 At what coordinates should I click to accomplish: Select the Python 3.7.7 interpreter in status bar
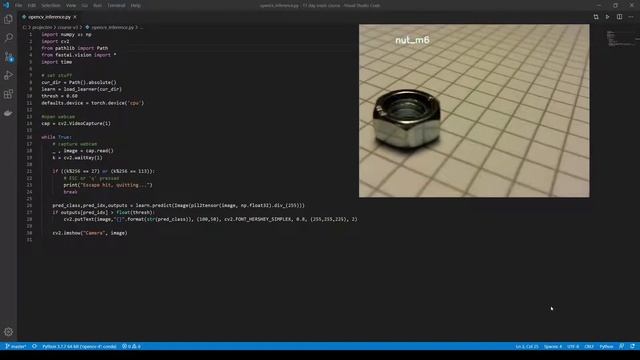pyautogui.click(x=79, y=346)
